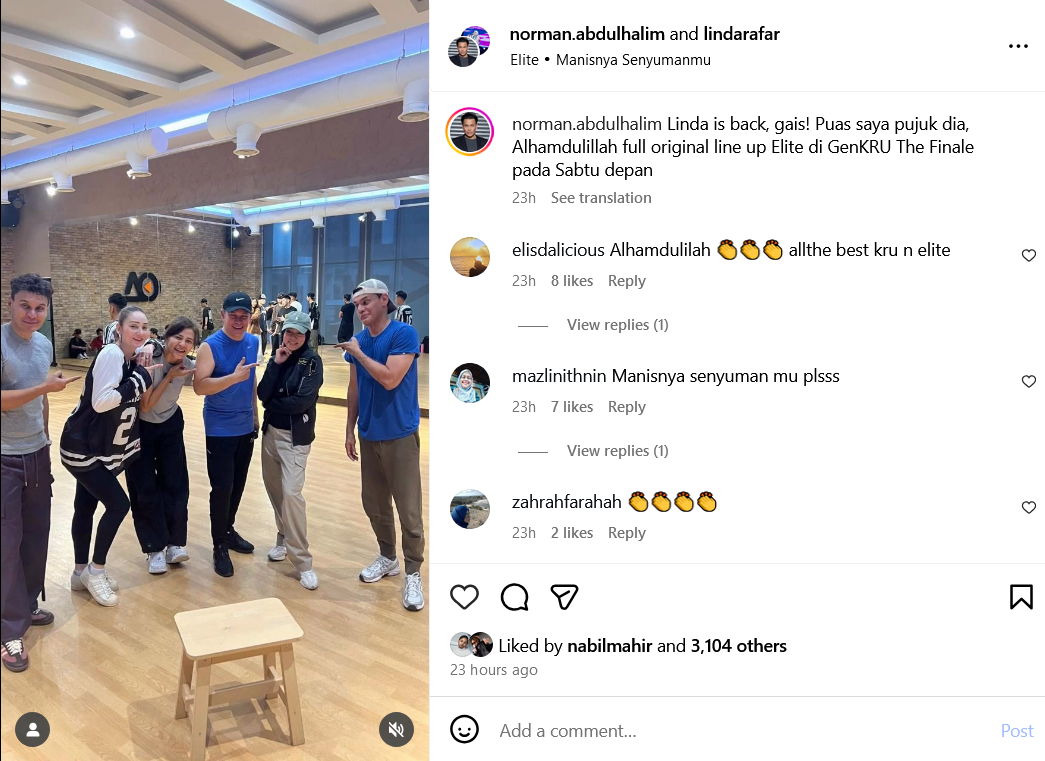The height and width of the screenshot is (761, 1045).
Task: Open lindarafar profile link
Action: pos(742,34)
